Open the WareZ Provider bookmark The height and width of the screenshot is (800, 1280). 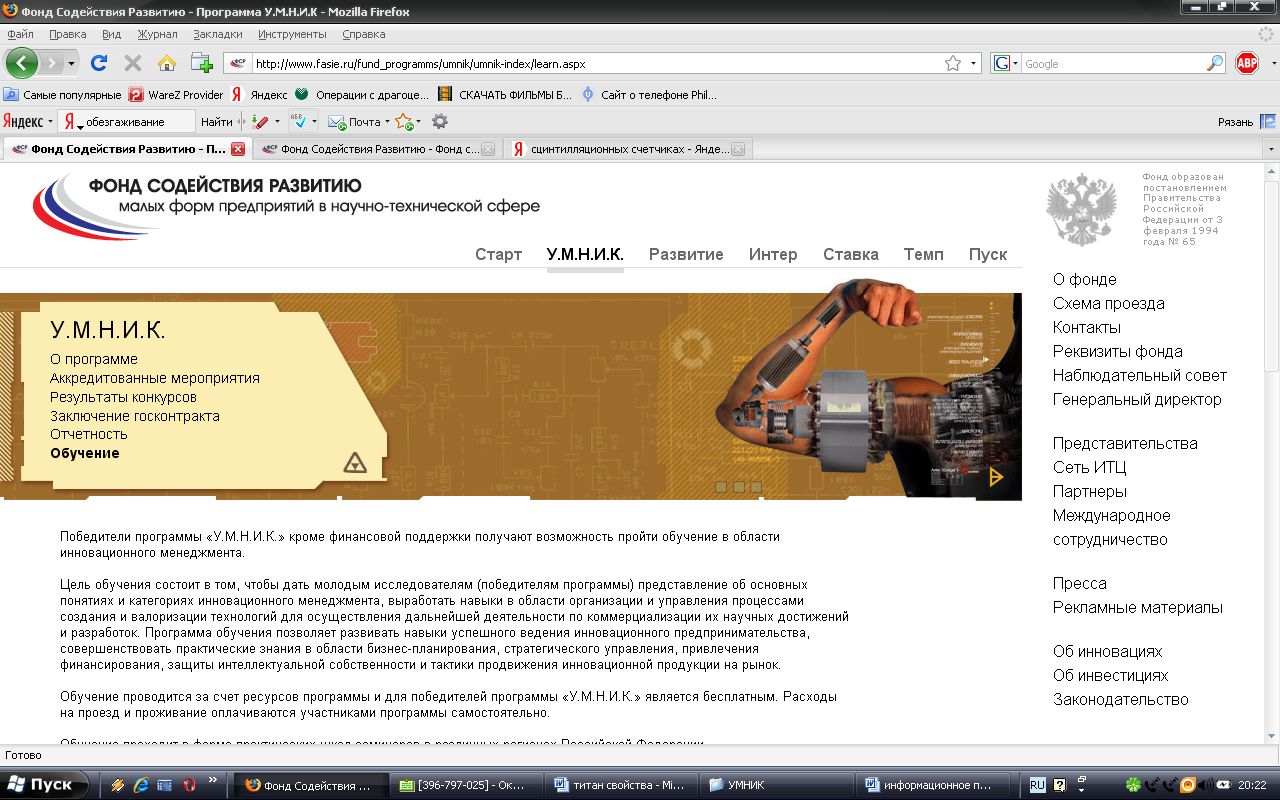tap(177, 95)
